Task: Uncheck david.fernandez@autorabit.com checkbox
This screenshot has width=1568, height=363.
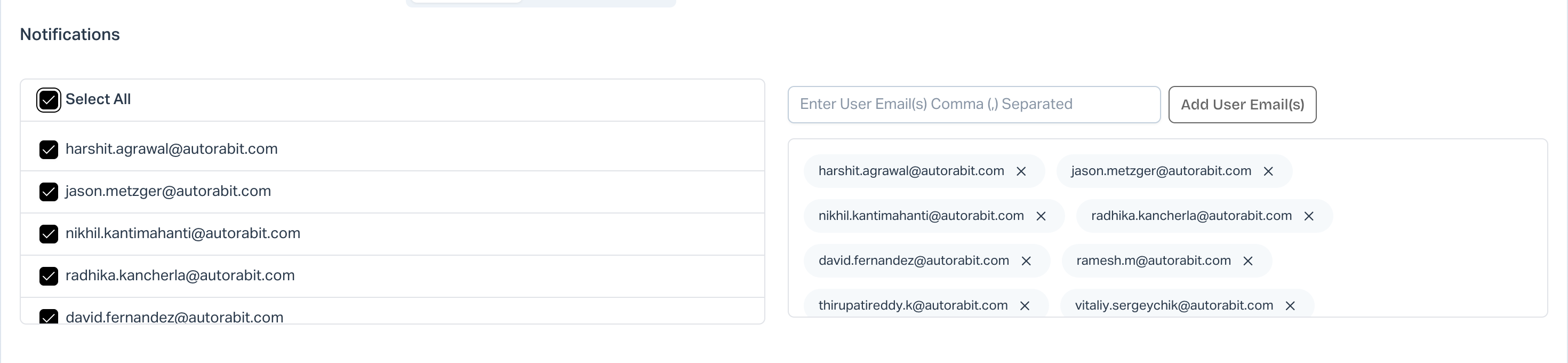Action: pos(49,317)
